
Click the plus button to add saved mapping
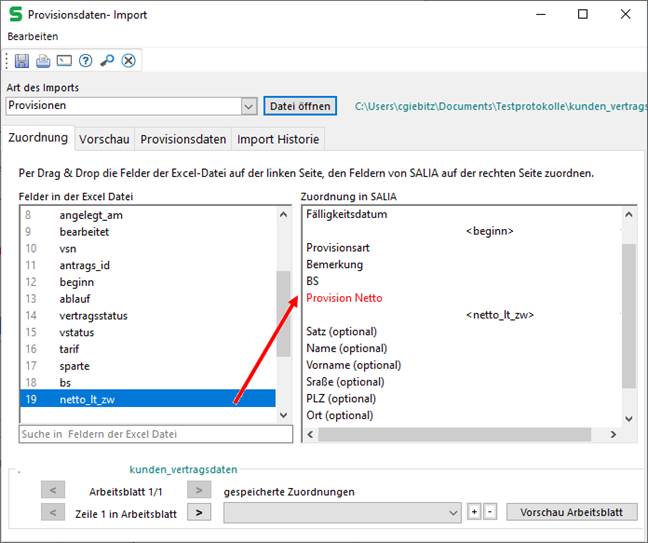point(474,512)
